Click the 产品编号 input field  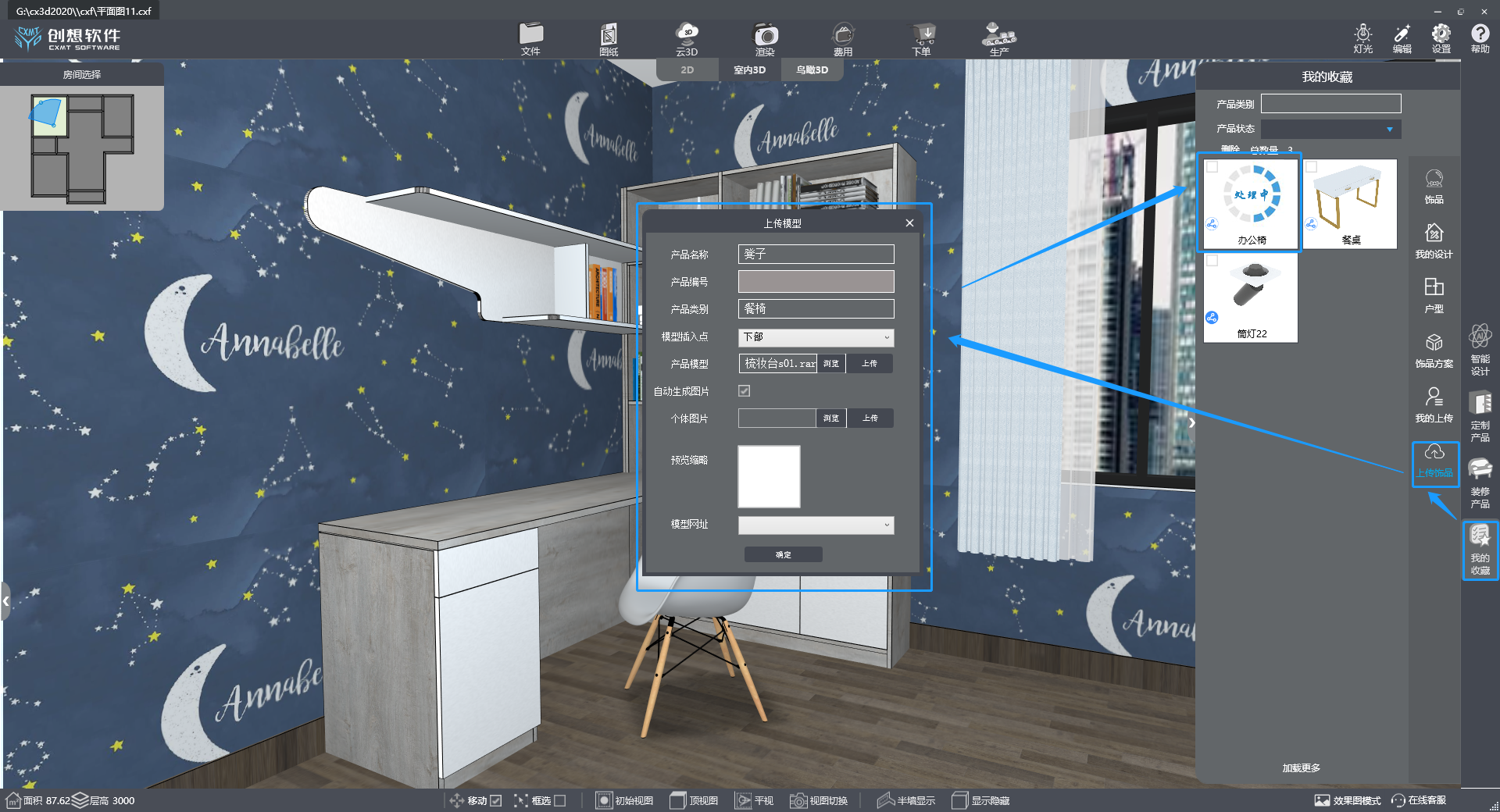pos(816,281)
